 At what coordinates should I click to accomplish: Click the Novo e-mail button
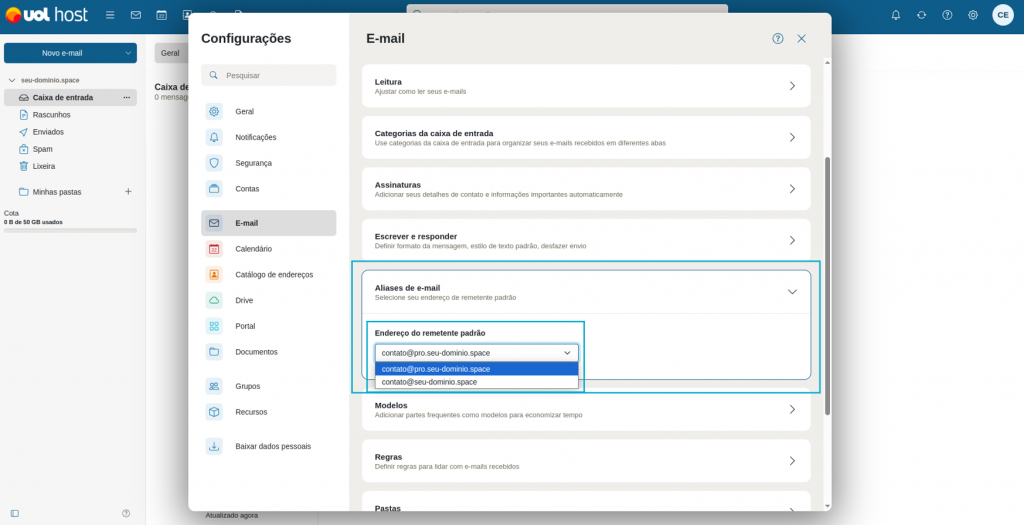(x=62, y=53)
